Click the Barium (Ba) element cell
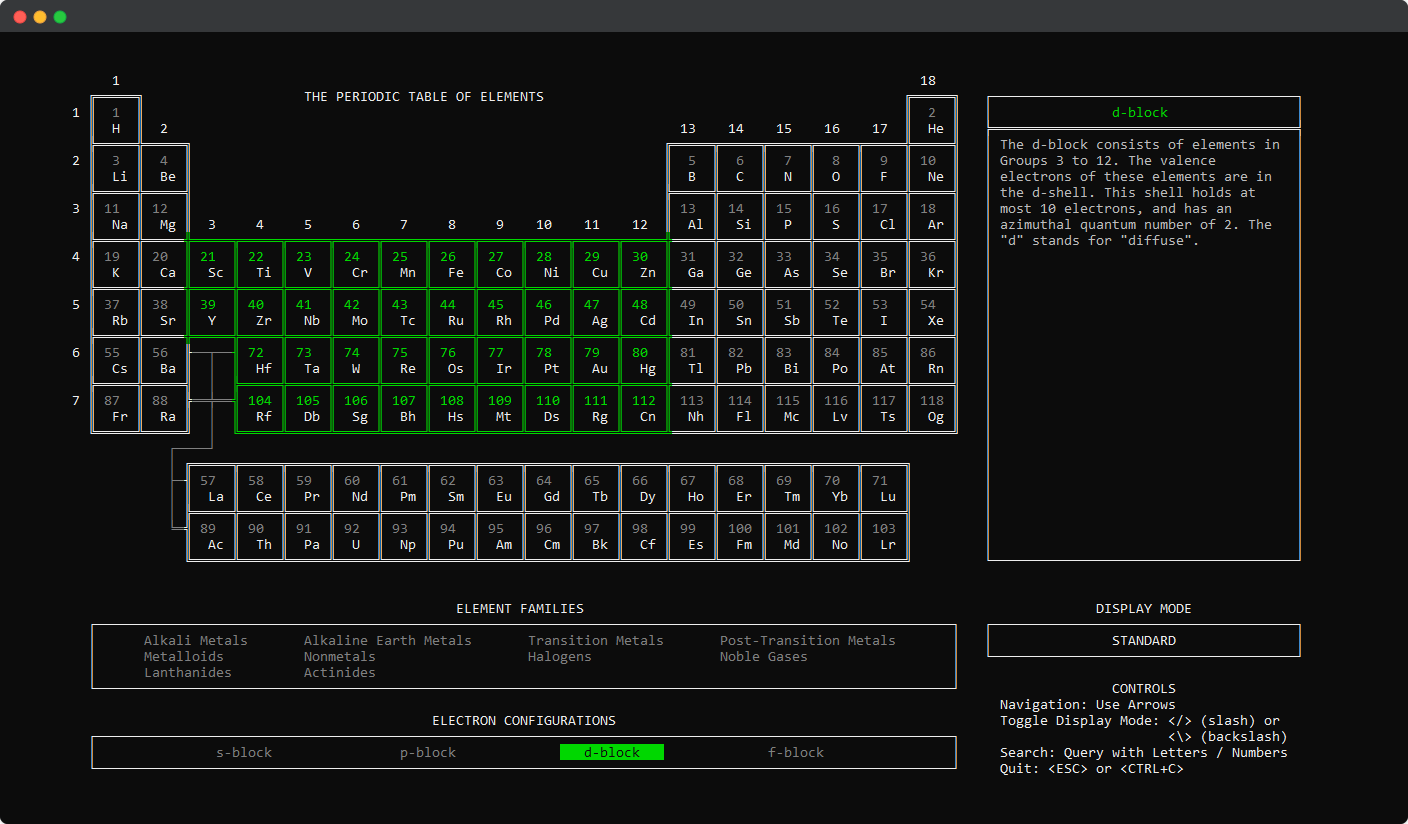 pyautogui.click(x=164, y=360)
